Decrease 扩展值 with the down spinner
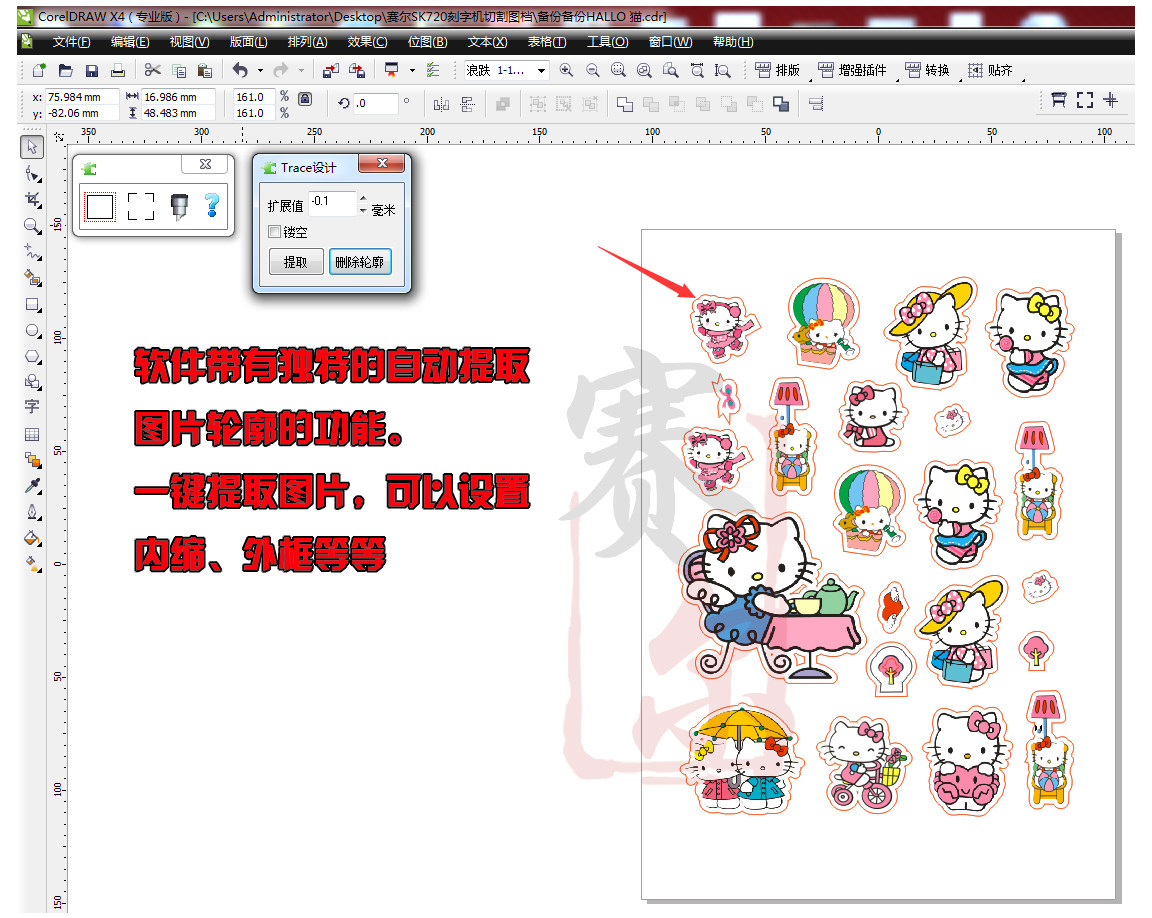 coord(363,210)
